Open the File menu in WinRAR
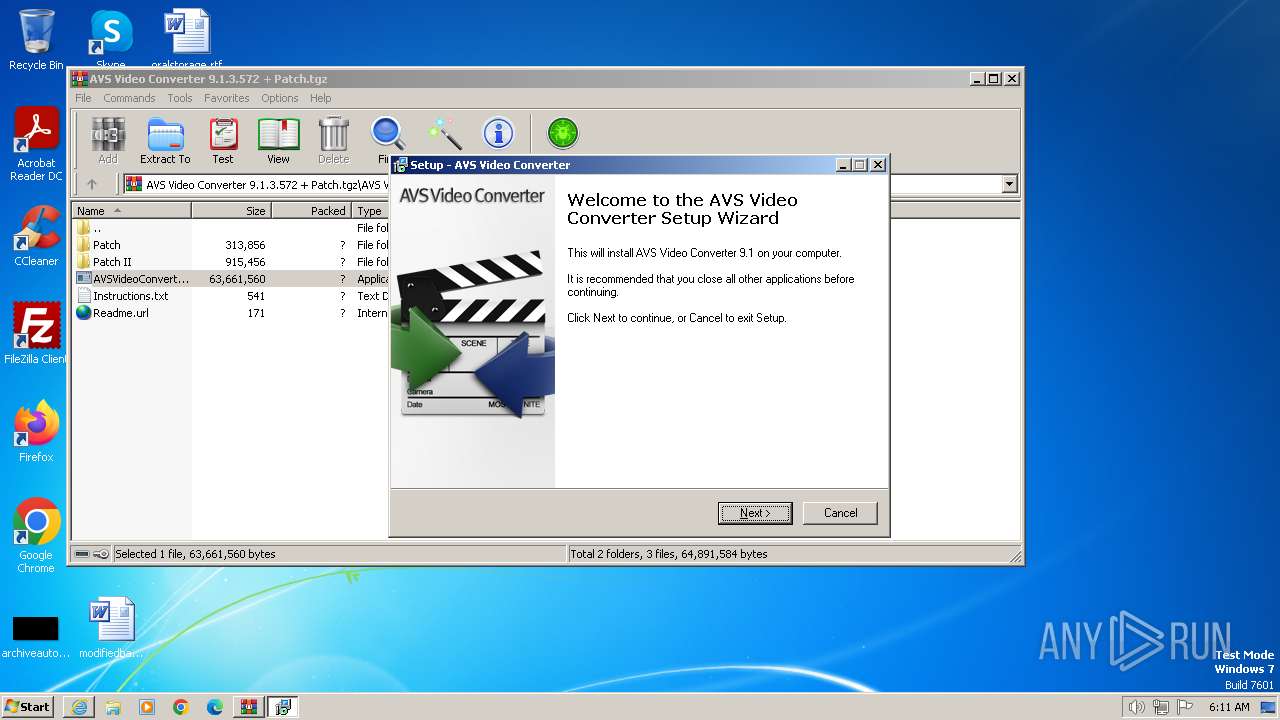 (83, 98)
